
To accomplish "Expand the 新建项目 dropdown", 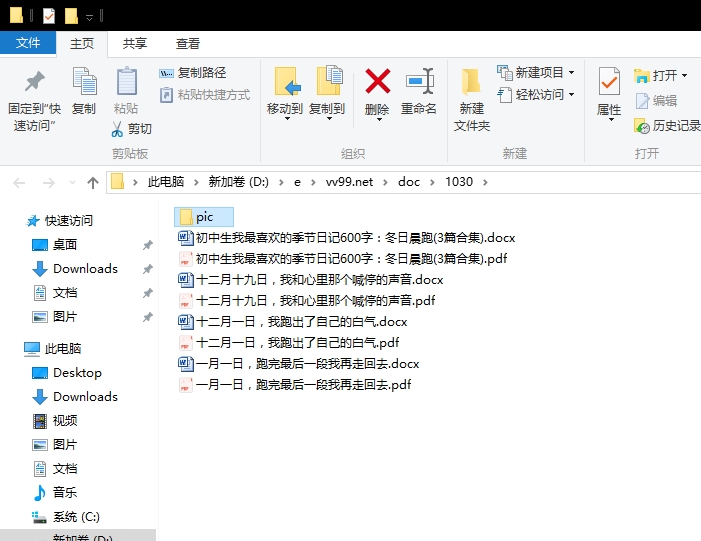I will [572, 72].
